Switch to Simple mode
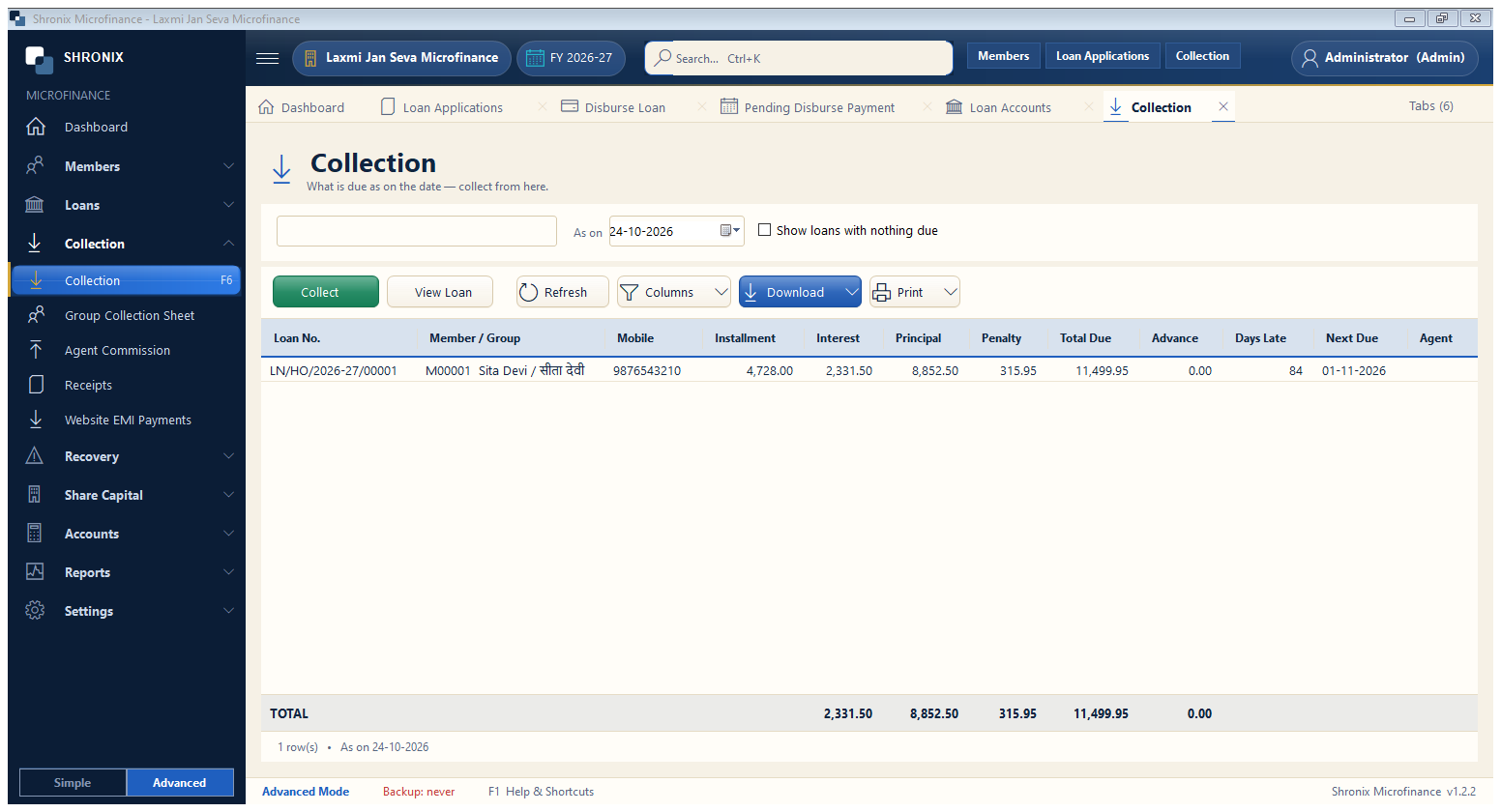This screenshot has height=812, width=1501. point(73,782)
